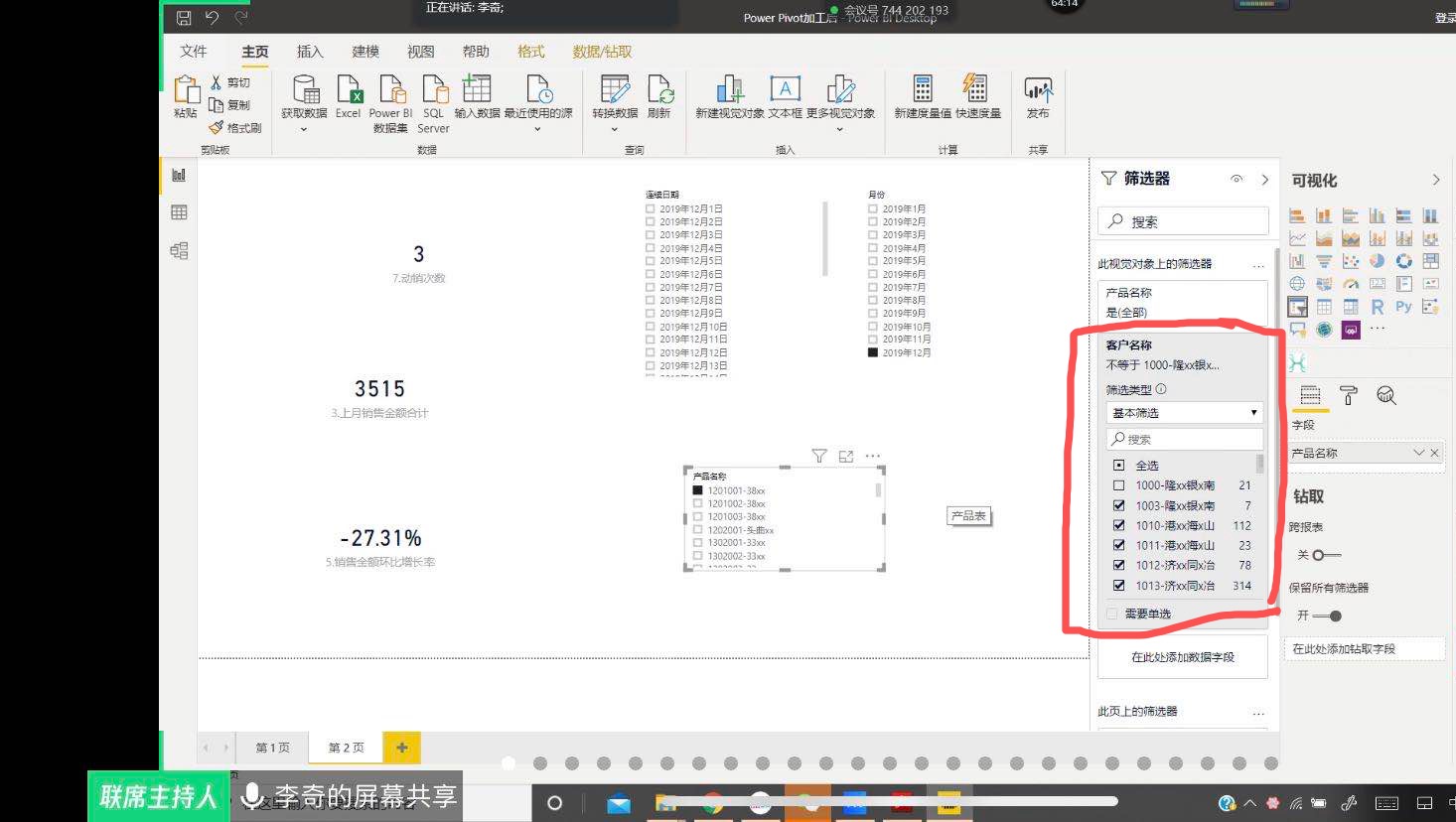Click the filter icon above product slicer
Screen dimensions: 1456x822
[x=819, y=456]
